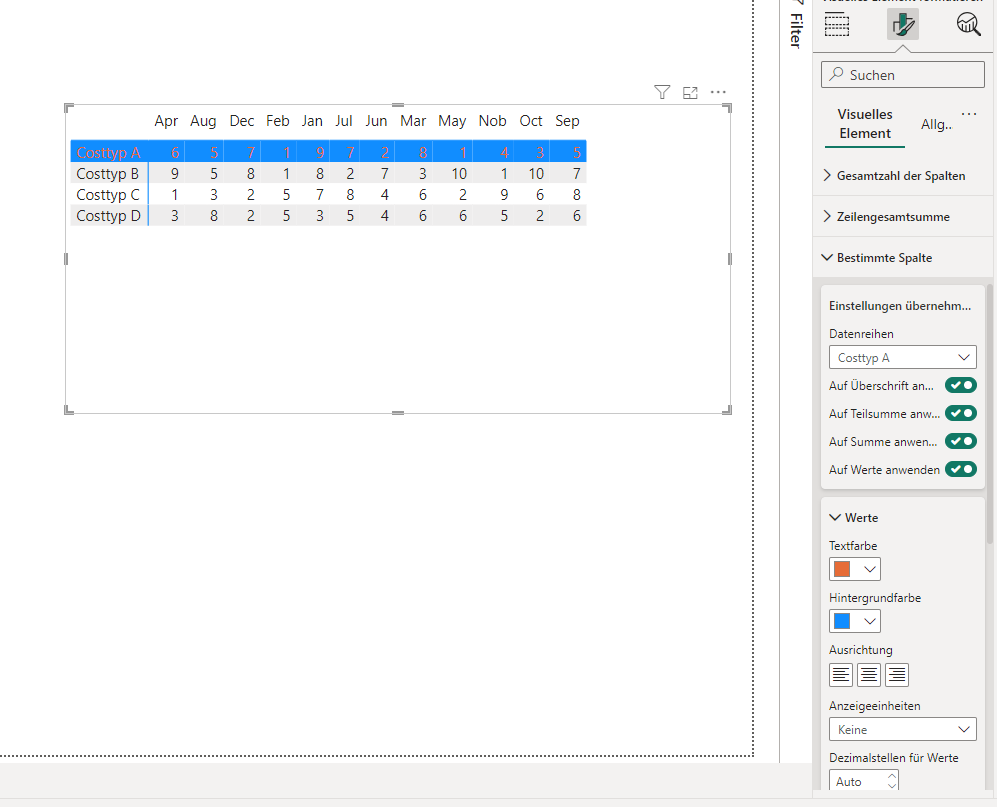Screen dimensions: 997x807
Task: Select the Costtyp A row header
Action: click(x=108, y=153)
